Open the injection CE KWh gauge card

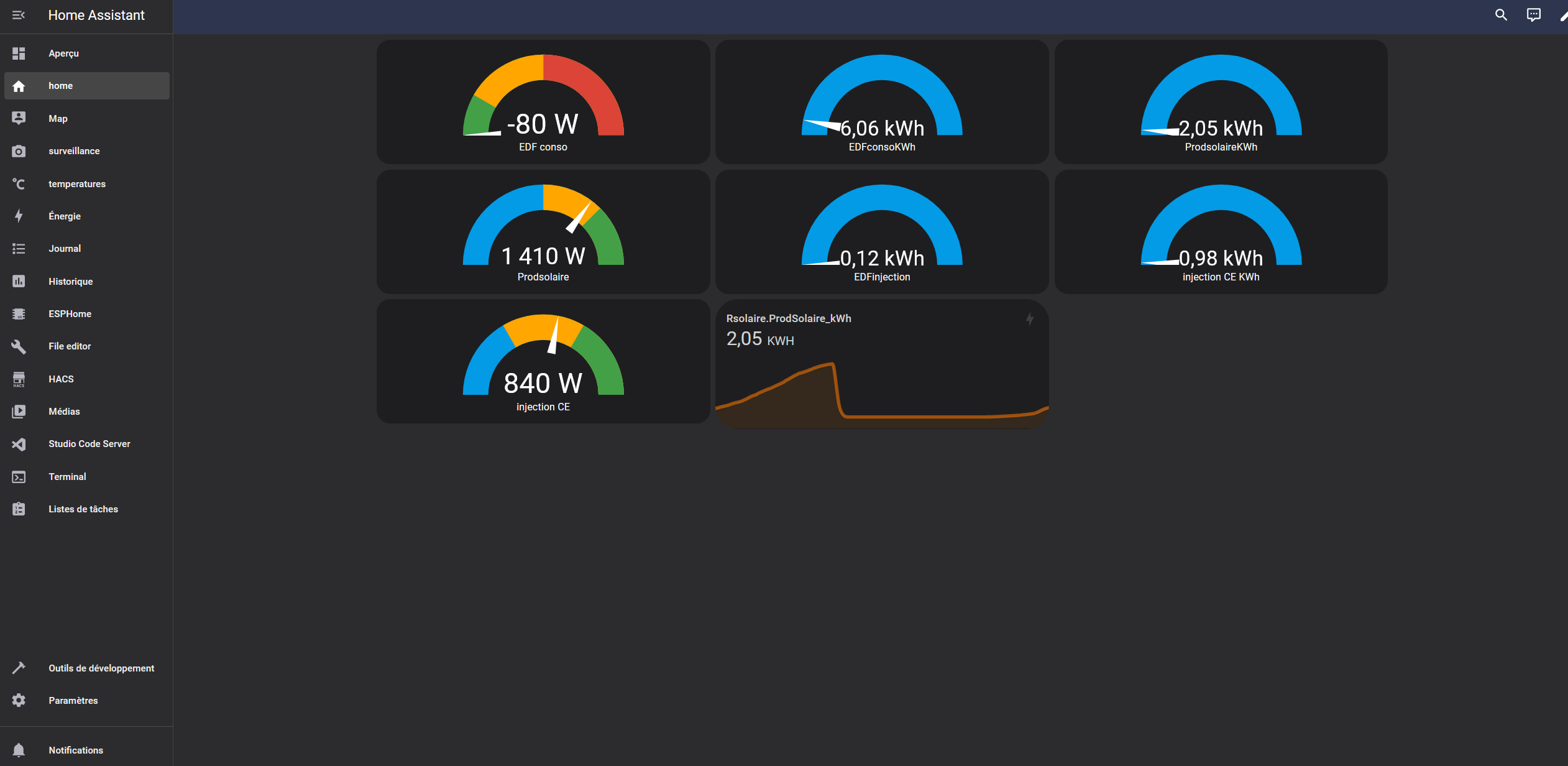click(1221, 232)
